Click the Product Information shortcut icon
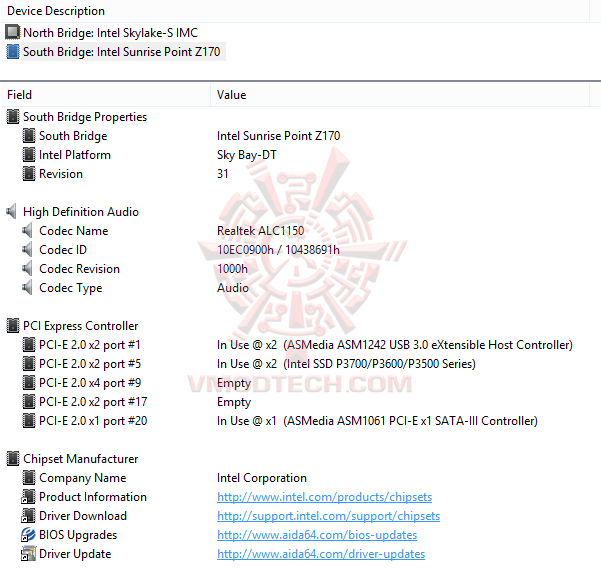This screenshot has height=573, width=601. 28,497
